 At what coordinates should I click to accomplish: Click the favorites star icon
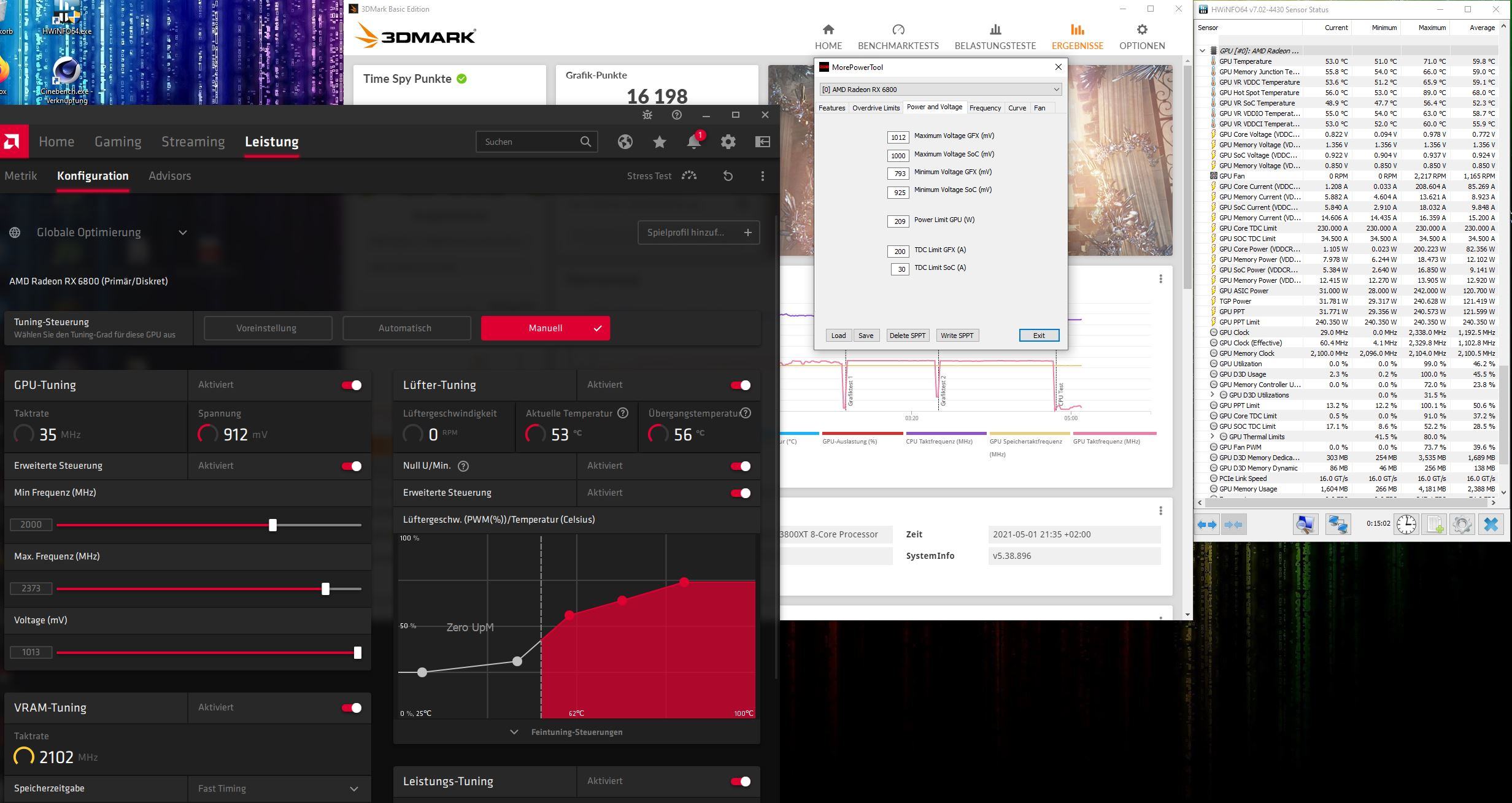point(660,142)
